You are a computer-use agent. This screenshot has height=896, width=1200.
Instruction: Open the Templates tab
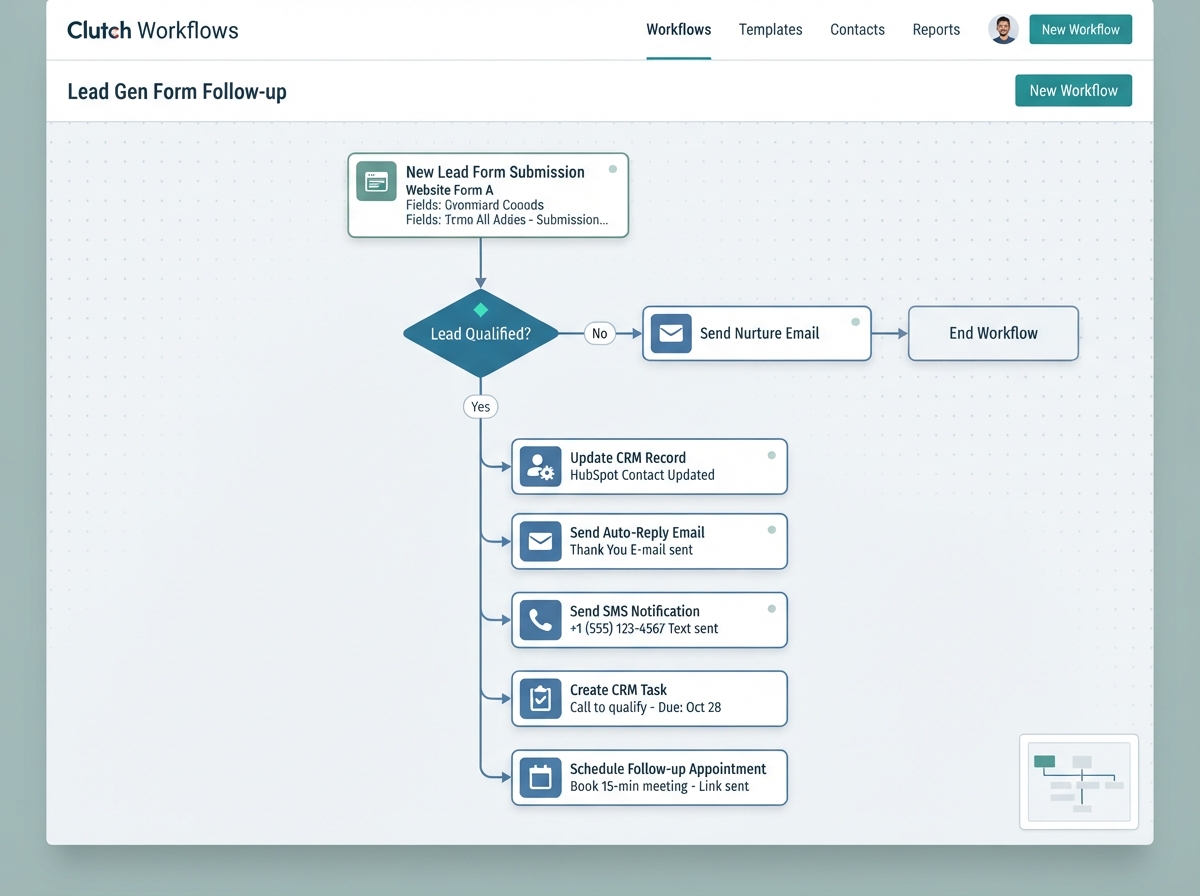coord(770,29)
